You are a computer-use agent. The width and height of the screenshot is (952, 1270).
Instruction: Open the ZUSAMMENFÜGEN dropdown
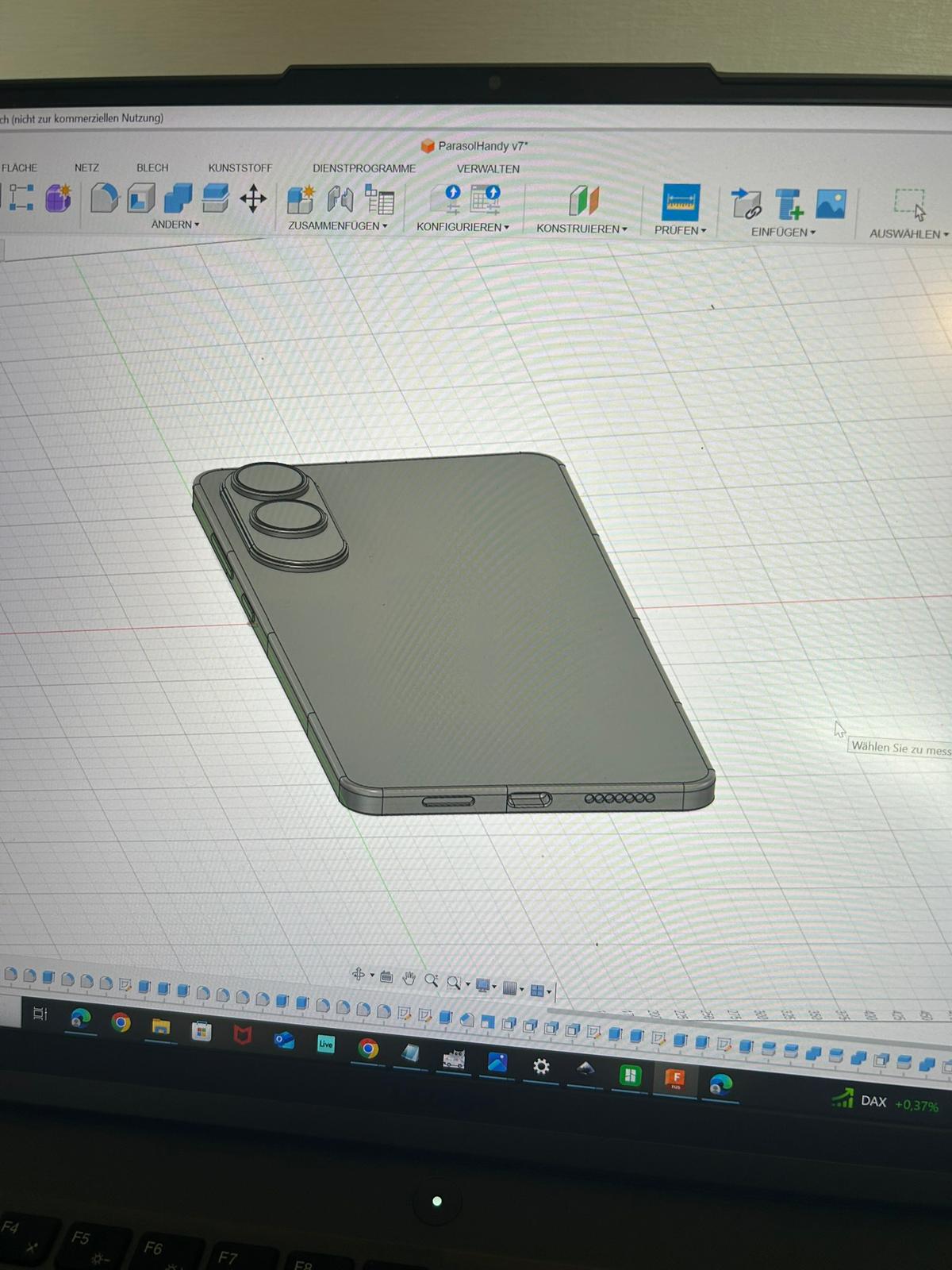(338, 226)
